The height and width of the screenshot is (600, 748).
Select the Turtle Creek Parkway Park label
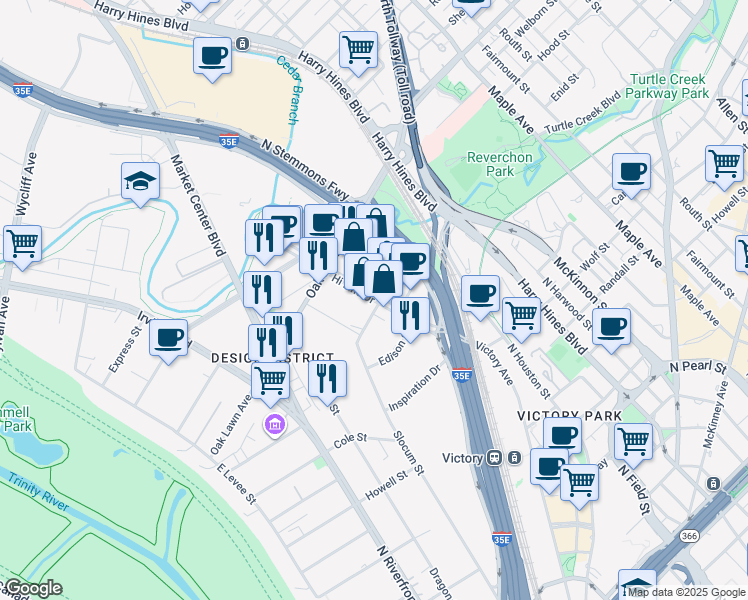(x=669, y=86)
